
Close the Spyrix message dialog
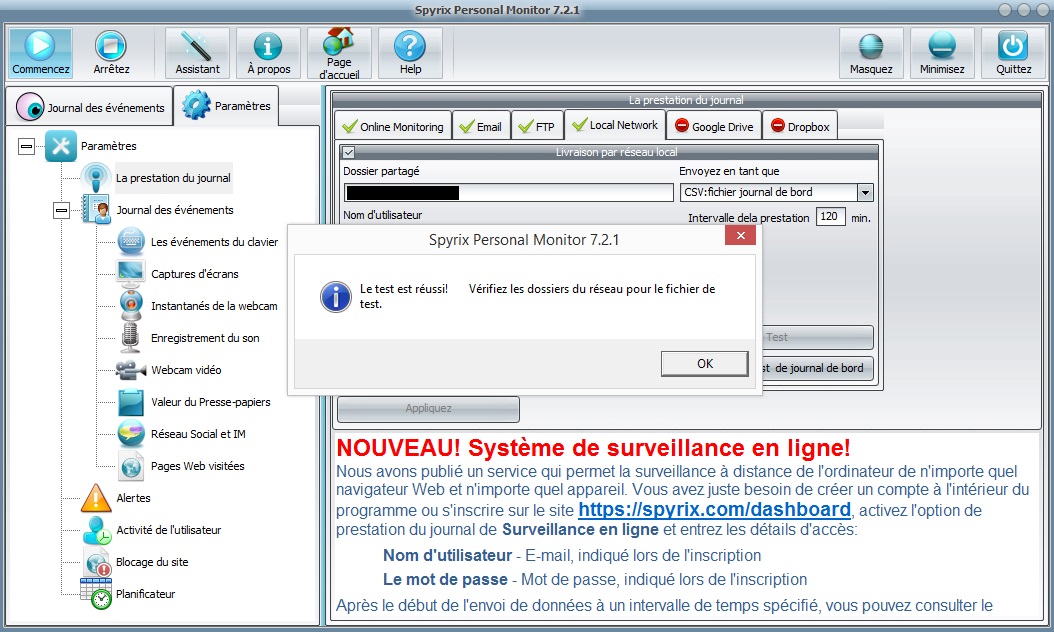pyautogui.click(x=740, y=235)
